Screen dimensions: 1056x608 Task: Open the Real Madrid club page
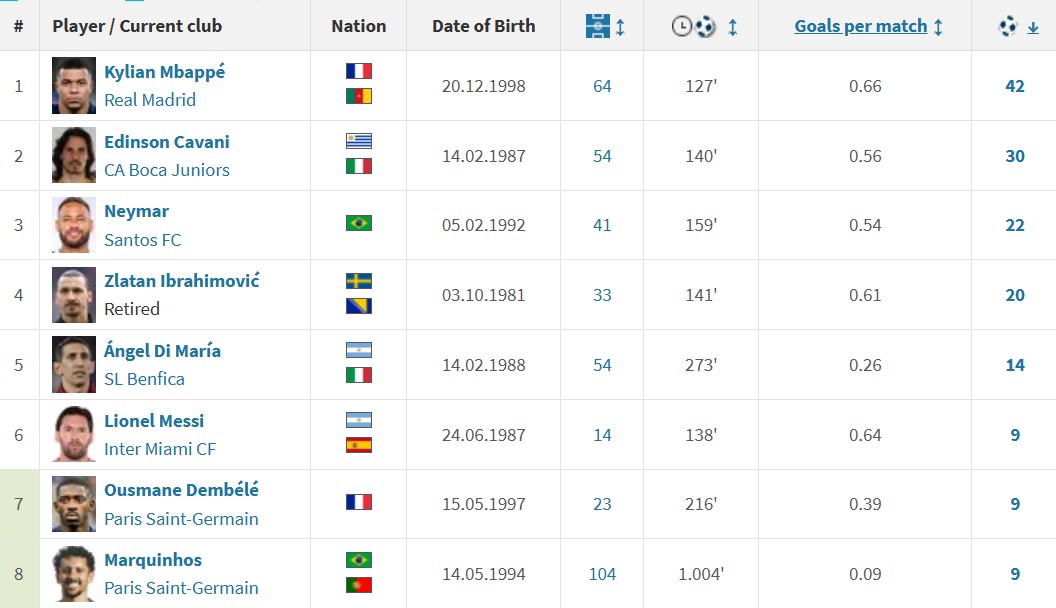click(150, 100)
